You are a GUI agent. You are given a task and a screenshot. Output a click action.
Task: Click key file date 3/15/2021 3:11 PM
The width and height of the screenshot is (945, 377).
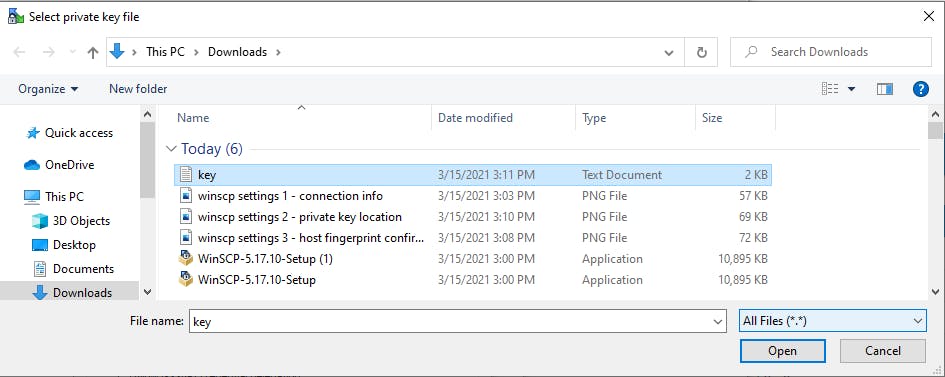tap(486, 175)
